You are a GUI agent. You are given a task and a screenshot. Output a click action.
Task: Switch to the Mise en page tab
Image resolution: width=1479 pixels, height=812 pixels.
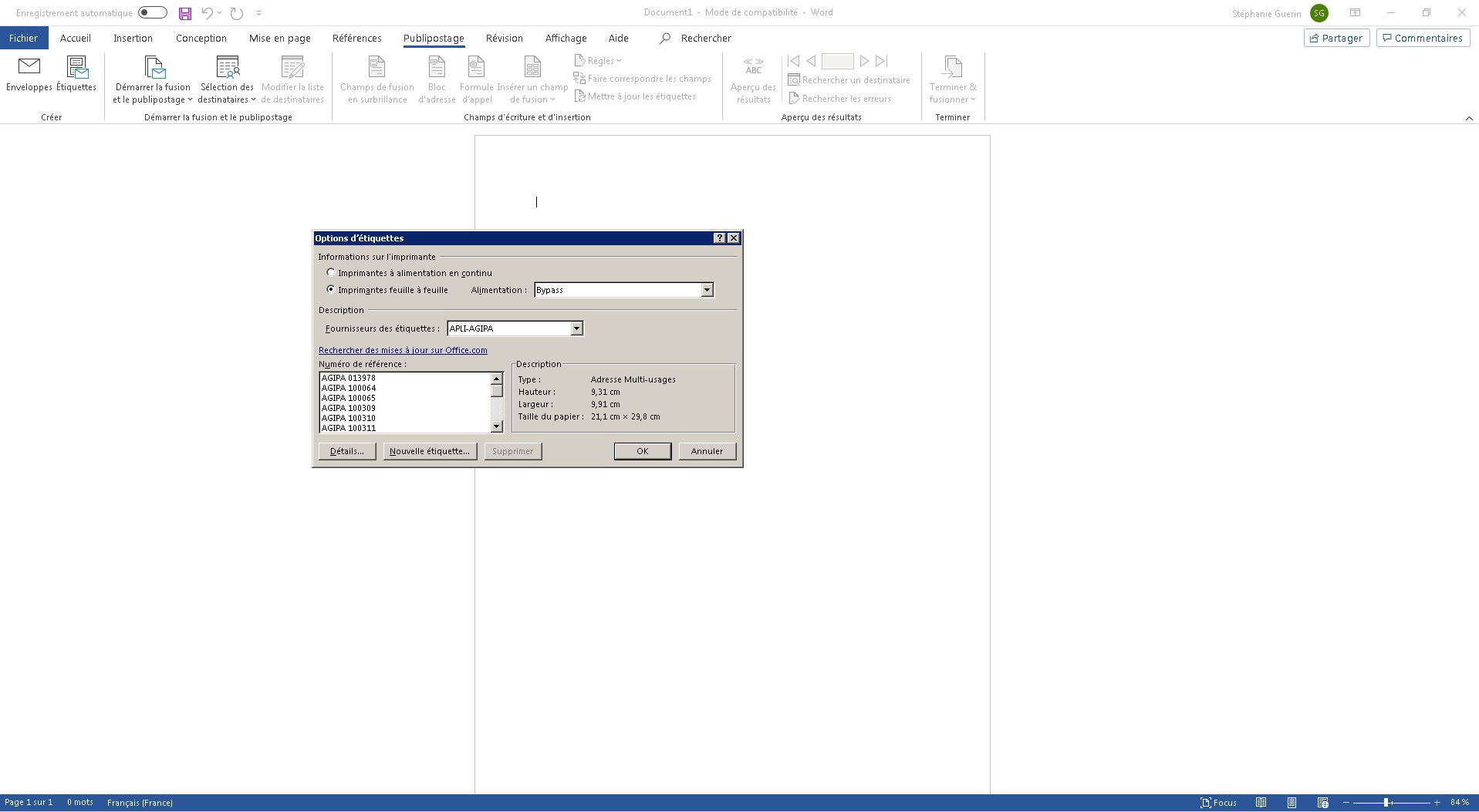tap(279, 38)
